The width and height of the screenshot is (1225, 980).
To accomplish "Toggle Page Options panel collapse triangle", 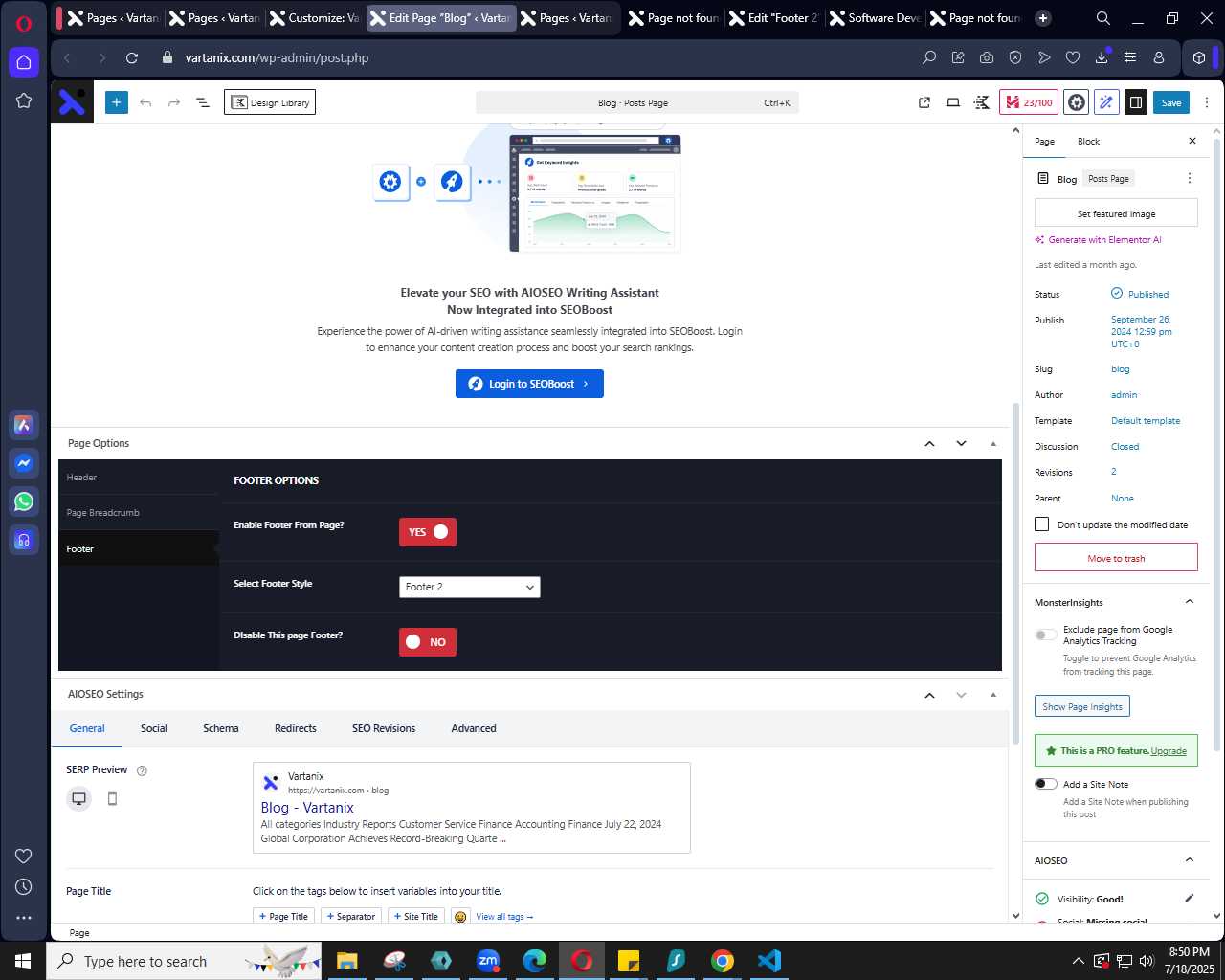I will pos(993,443).
